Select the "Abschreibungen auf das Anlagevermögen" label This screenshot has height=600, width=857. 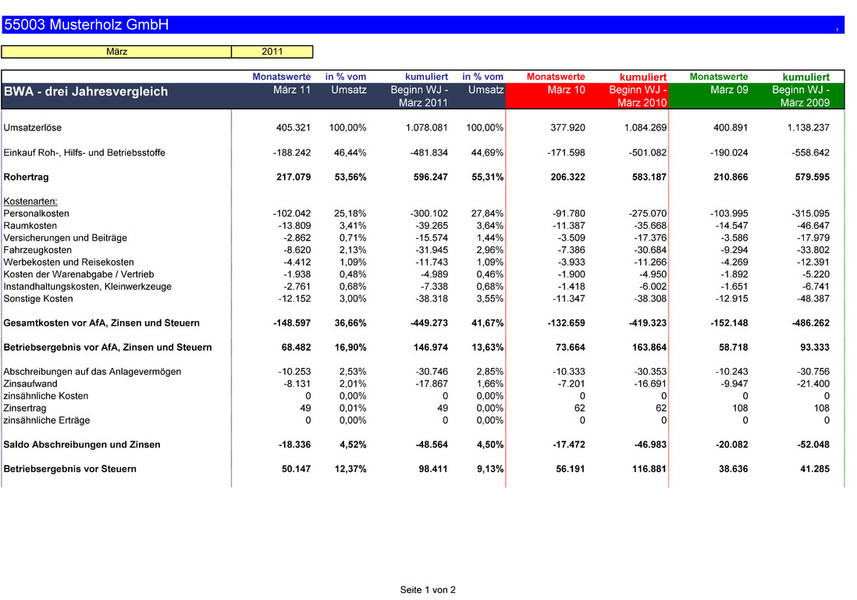point(92,372)
